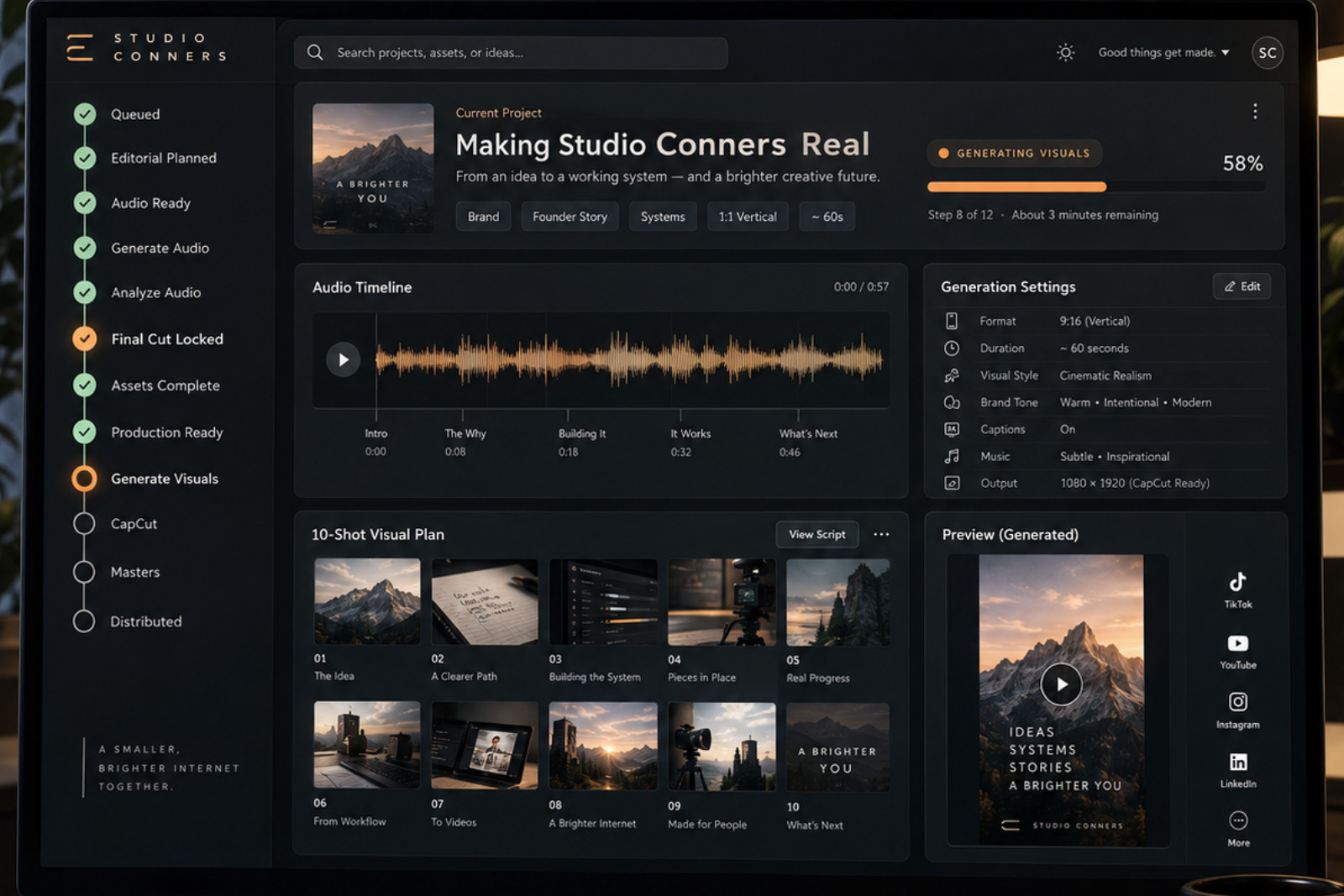Open the Generate Visuals sidebar label

(165, 479)
